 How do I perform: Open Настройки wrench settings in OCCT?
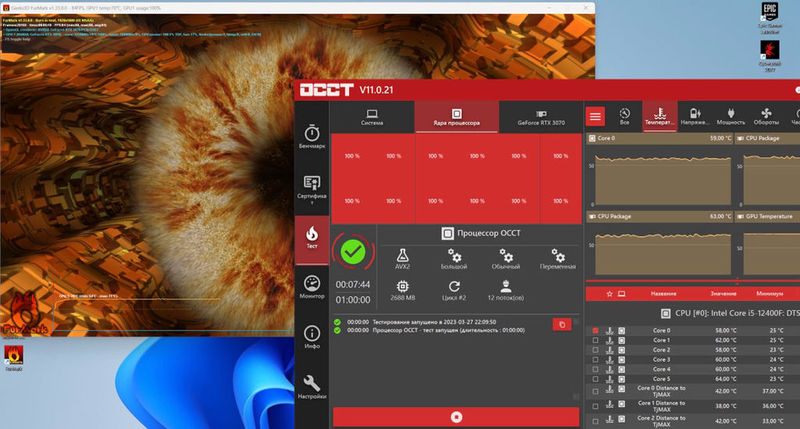click(x=312, y=387)
